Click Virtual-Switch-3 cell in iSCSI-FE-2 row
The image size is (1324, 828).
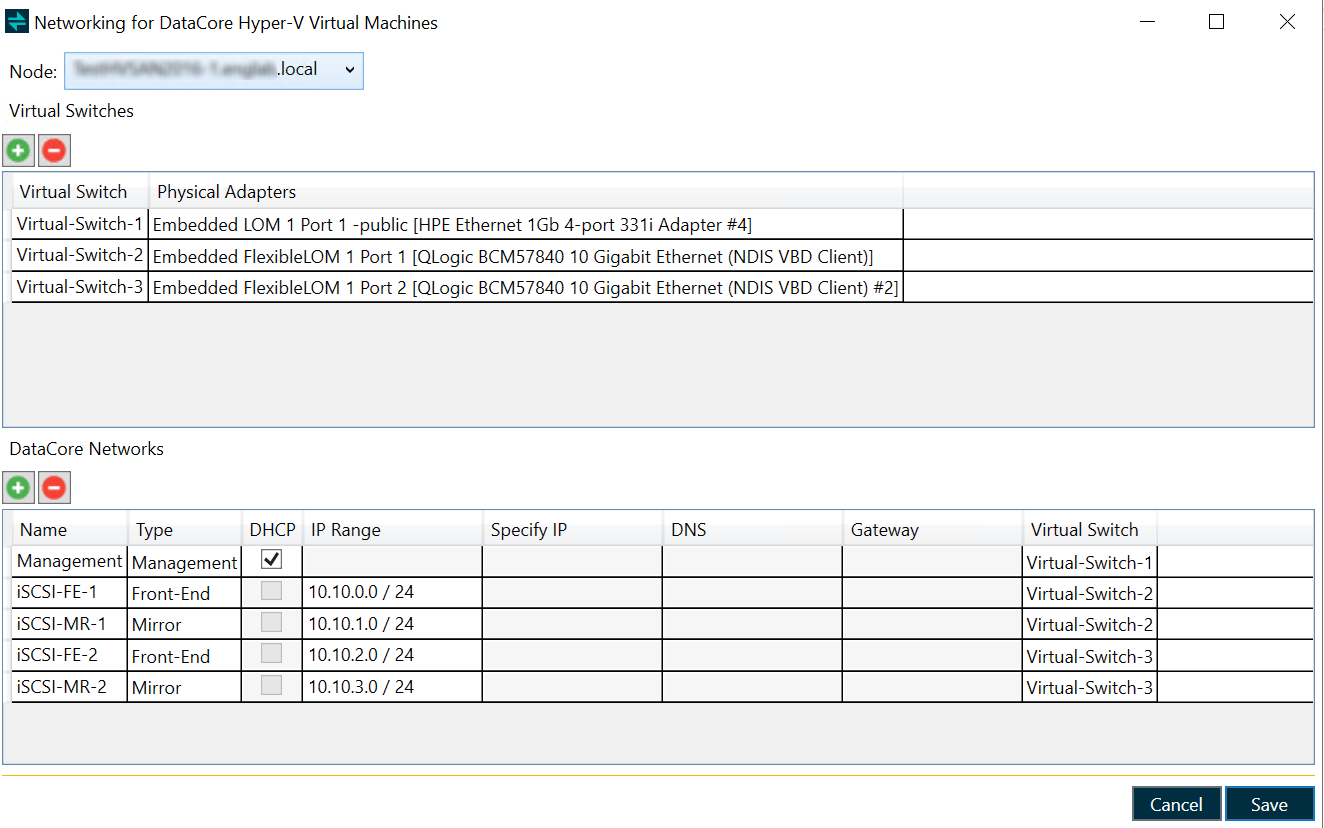1090,655
